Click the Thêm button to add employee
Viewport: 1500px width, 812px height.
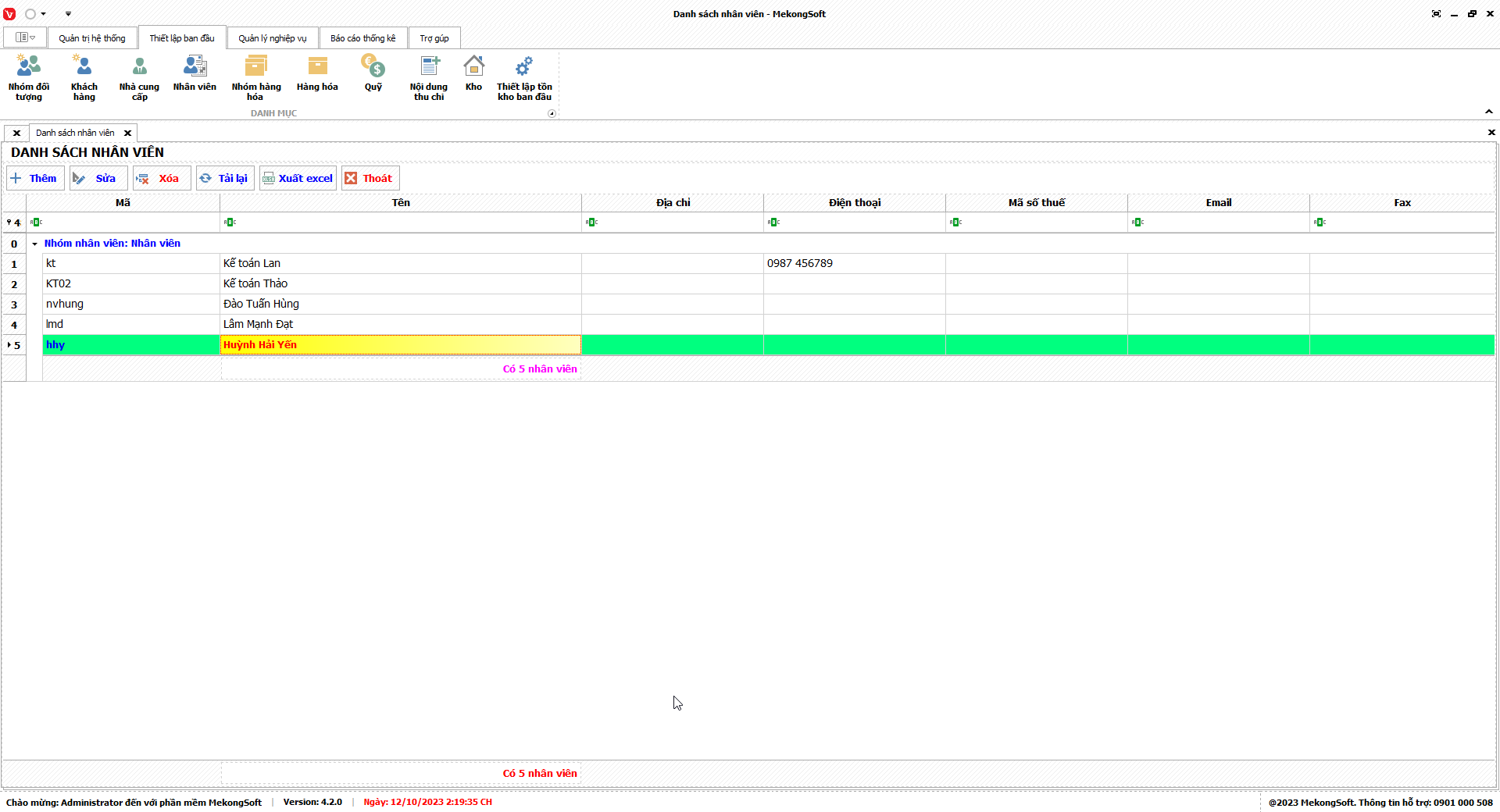point(35,178)
